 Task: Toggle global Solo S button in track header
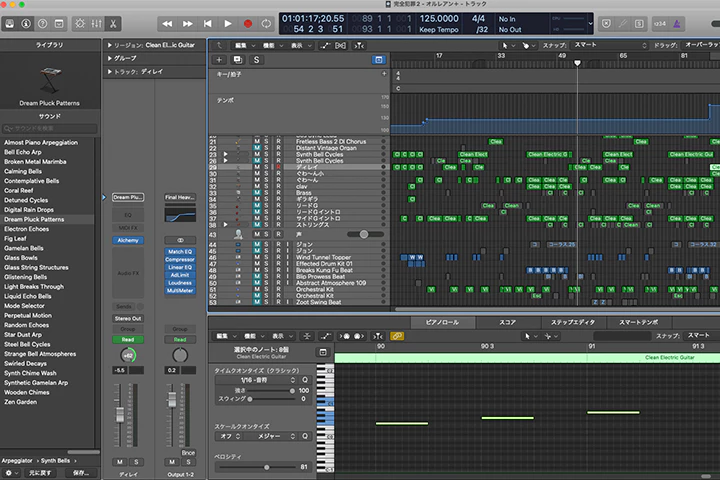[x=256, y=60]
